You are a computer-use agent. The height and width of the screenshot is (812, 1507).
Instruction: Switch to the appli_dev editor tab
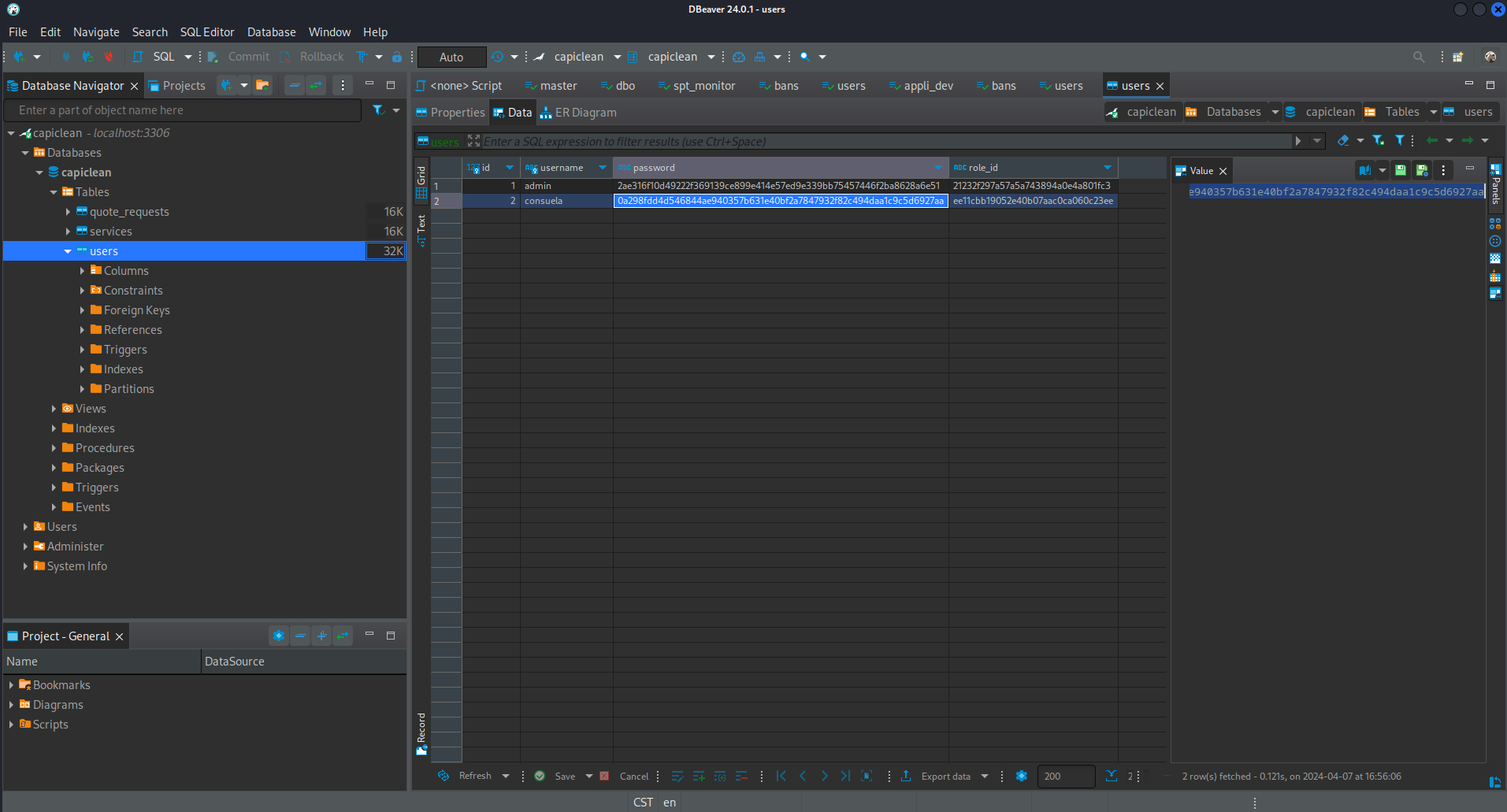pos(921,86)
